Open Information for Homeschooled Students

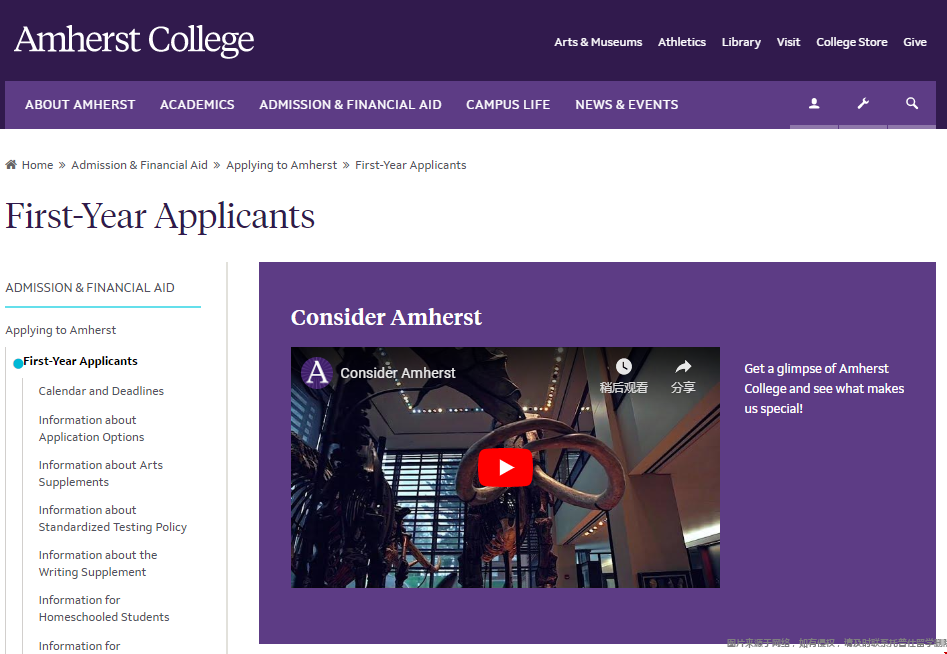tap(104, 608)
